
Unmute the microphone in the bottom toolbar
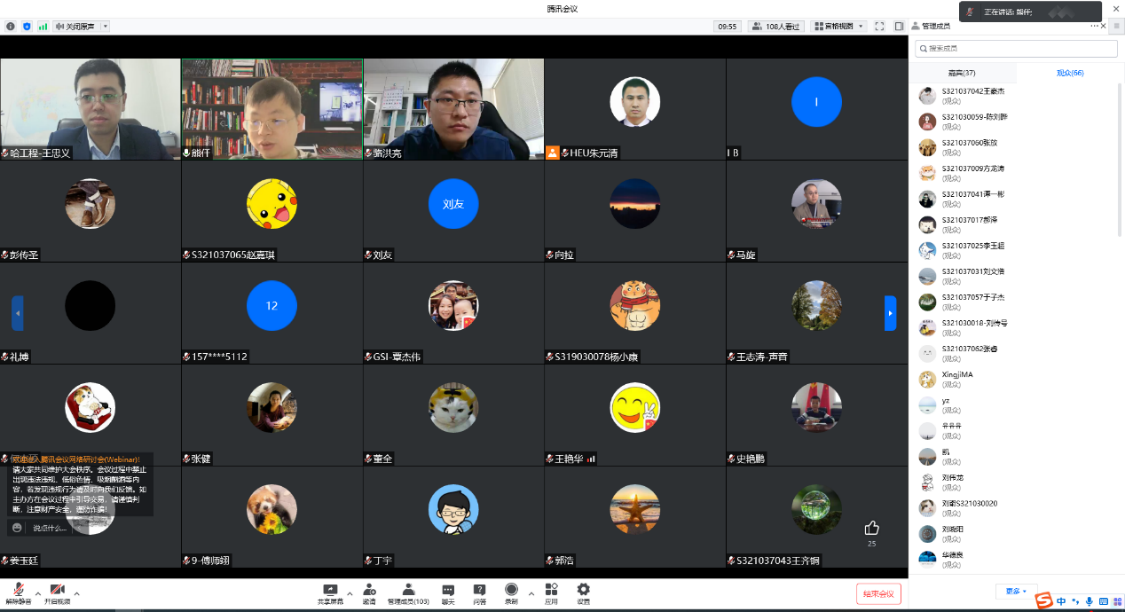coord(17,591)
